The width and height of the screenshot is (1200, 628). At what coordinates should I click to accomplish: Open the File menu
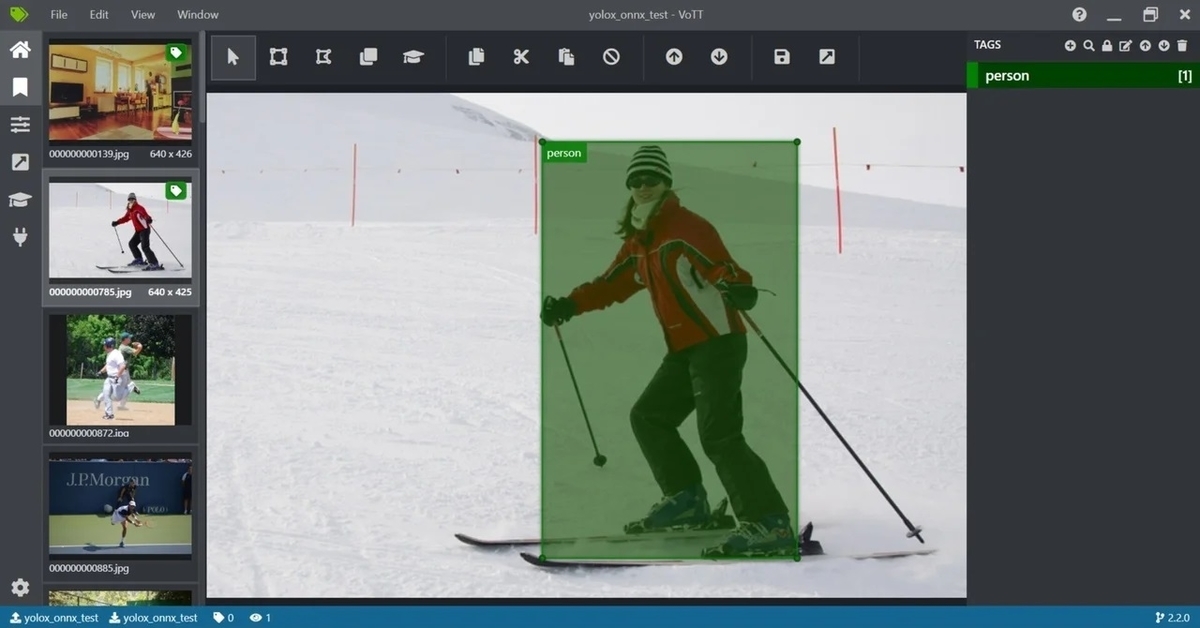click(x=59, y=15)
